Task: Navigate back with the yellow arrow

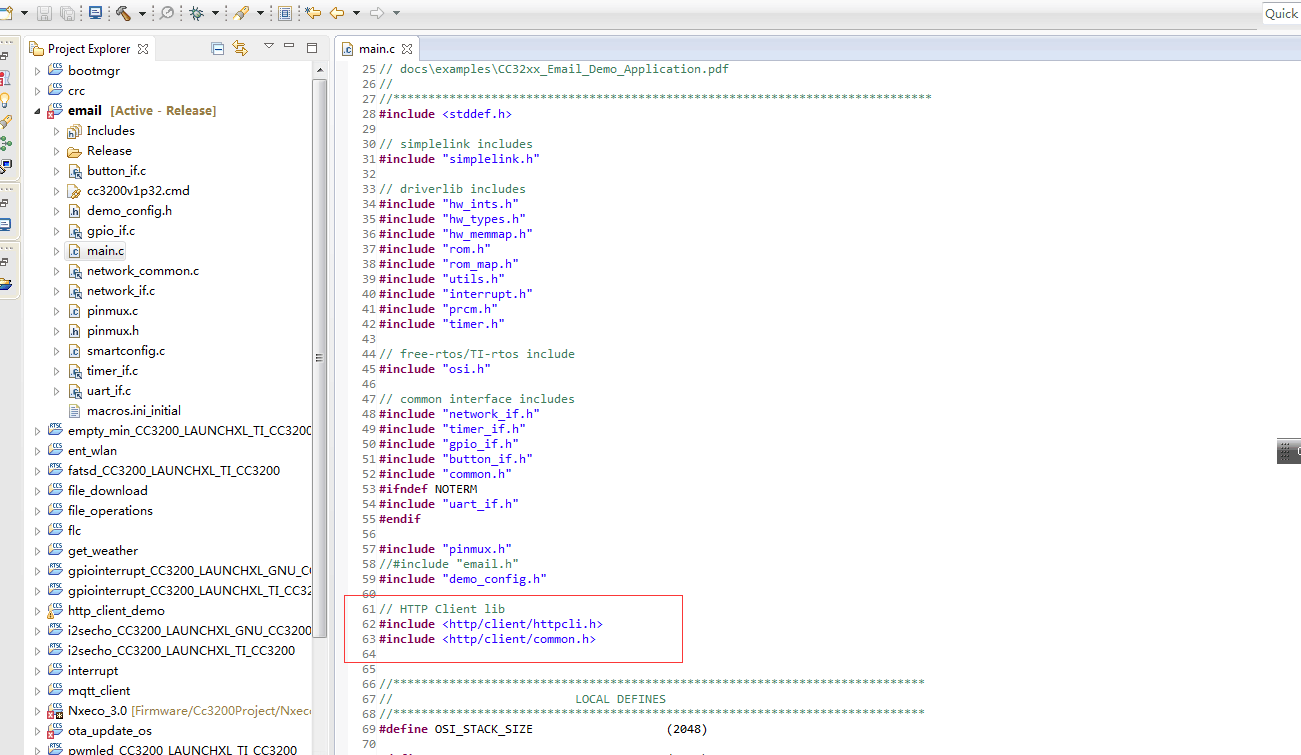Action: coord(337,13)
